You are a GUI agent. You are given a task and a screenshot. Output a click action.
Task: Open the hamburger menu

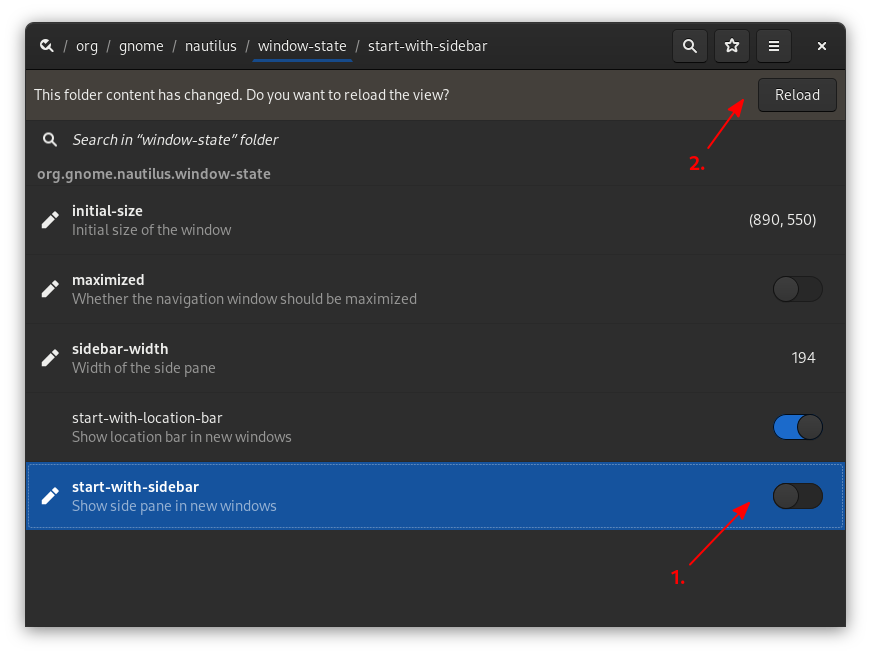[773, 45]
